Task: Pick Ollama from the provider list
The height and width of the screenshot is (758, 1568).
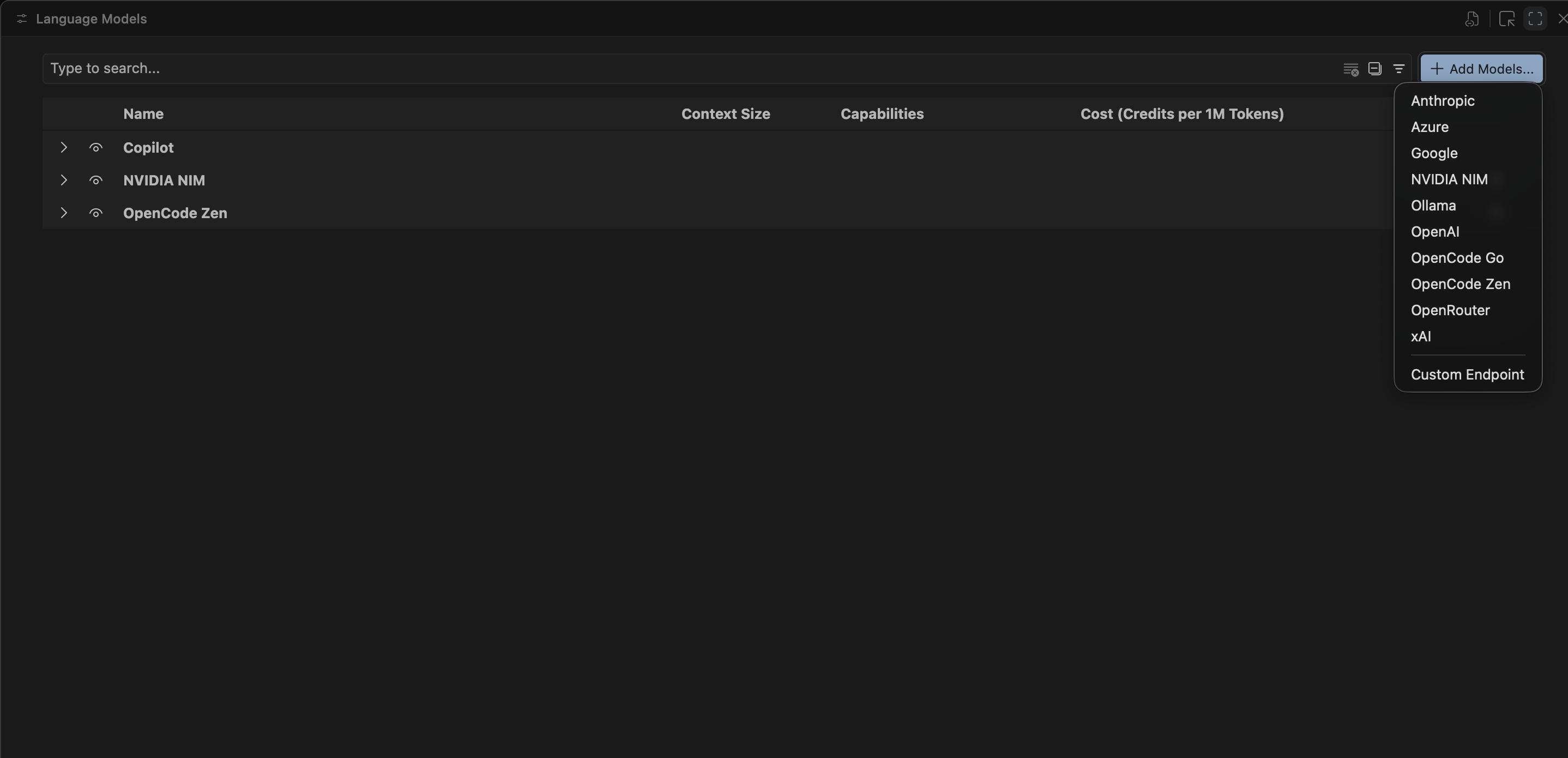Action: coord(1468,206)
